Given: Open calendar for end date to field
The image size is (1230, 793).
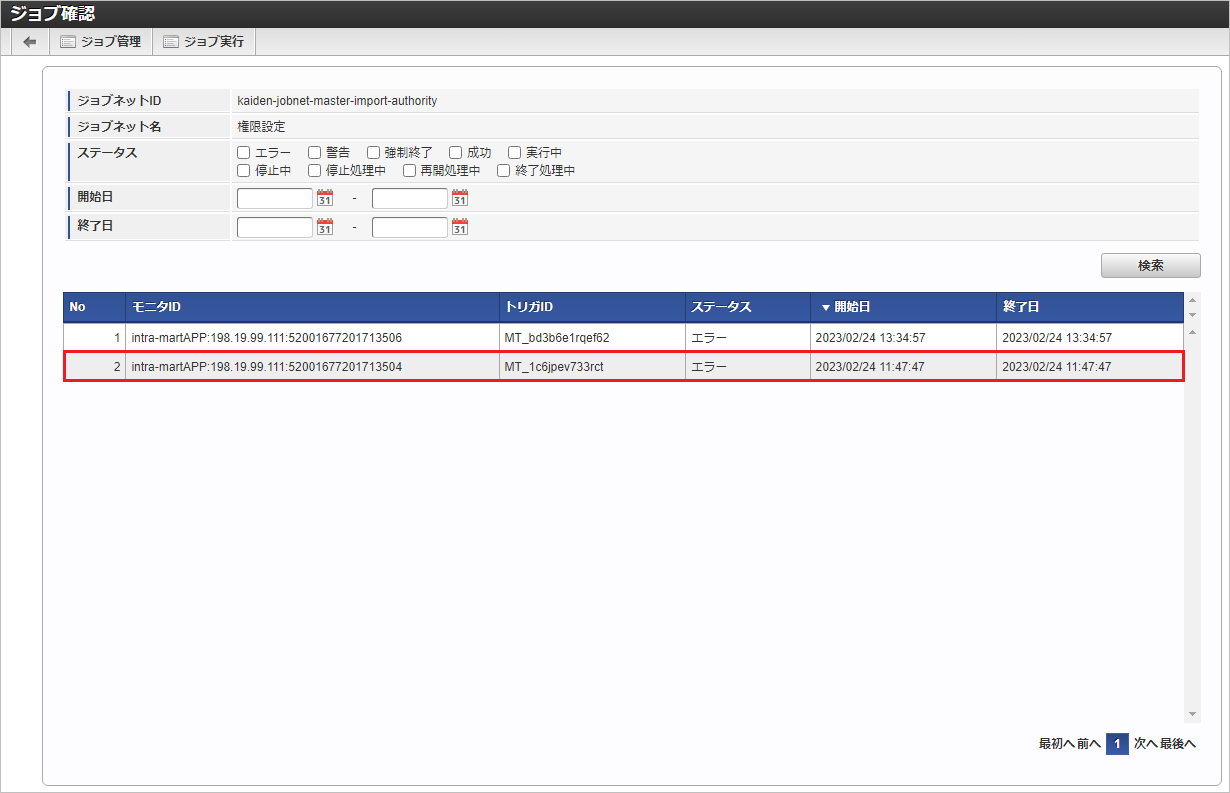Looking at the screenshot, I should [459, 227].
